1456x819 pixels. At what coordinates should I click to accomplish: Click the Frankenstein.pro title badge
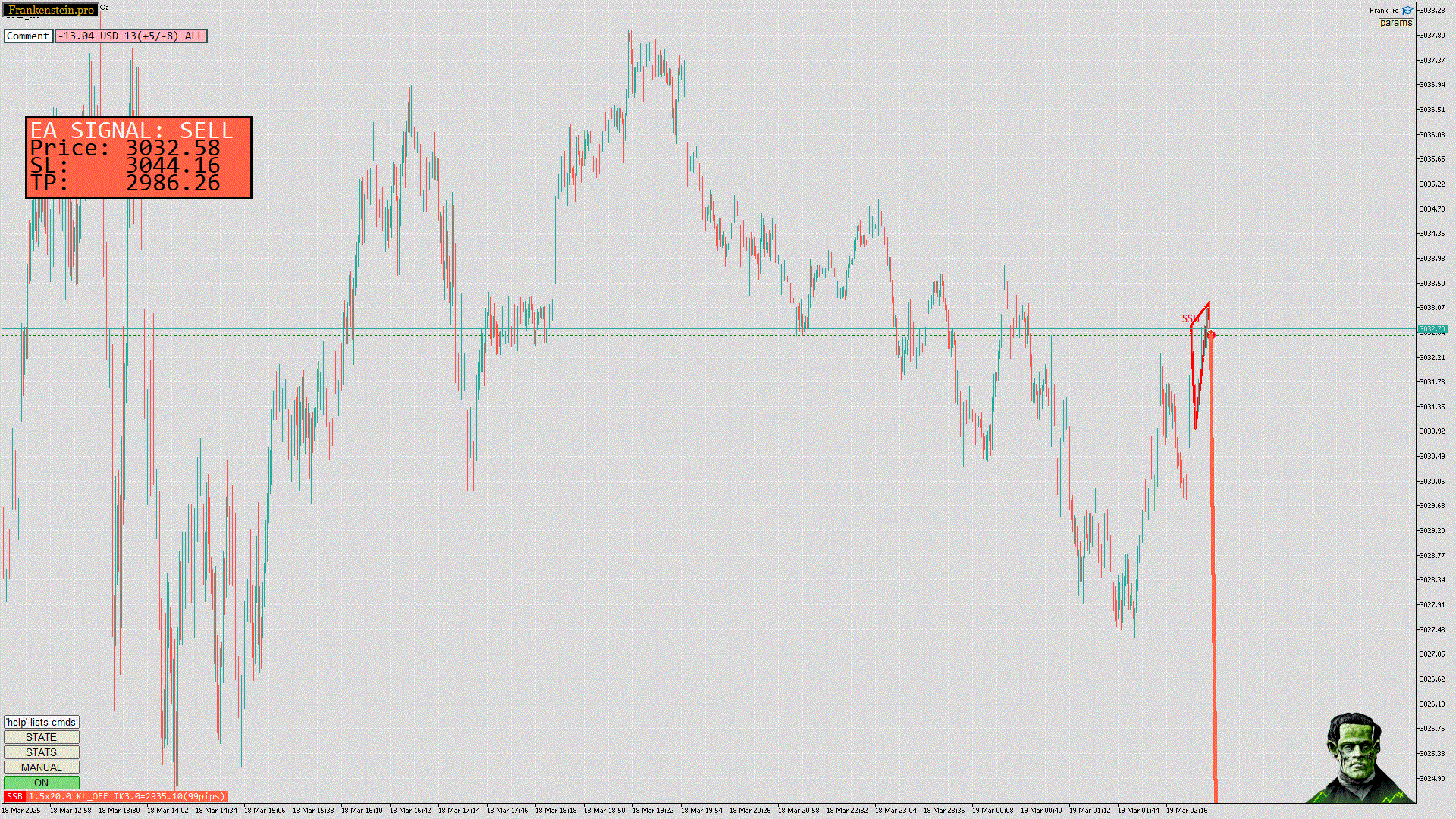pyautogui.click(x=51, y=10)
